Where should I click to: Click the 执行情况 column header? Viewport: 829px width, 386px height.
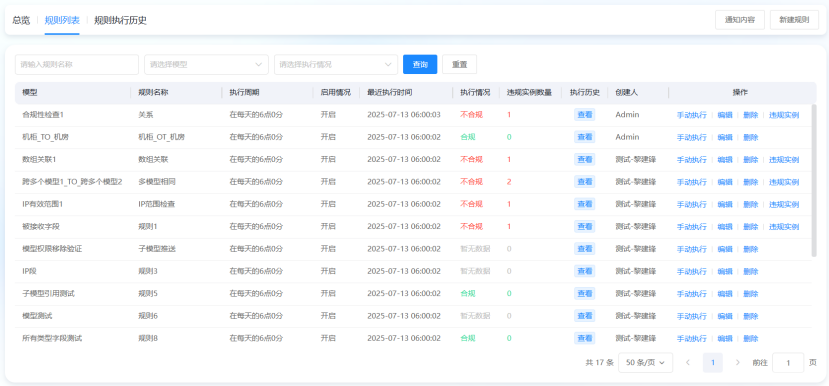pos(475,93)
